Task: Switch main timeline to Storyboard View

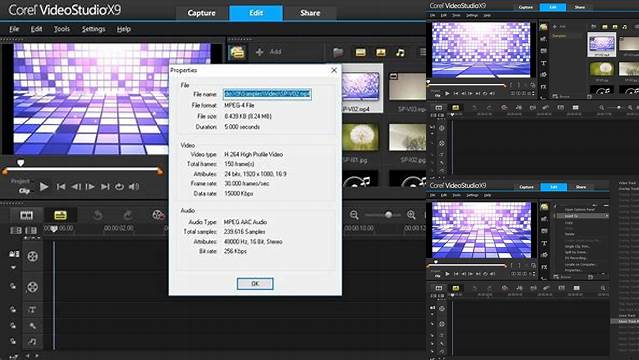Action: click(26, 215)
